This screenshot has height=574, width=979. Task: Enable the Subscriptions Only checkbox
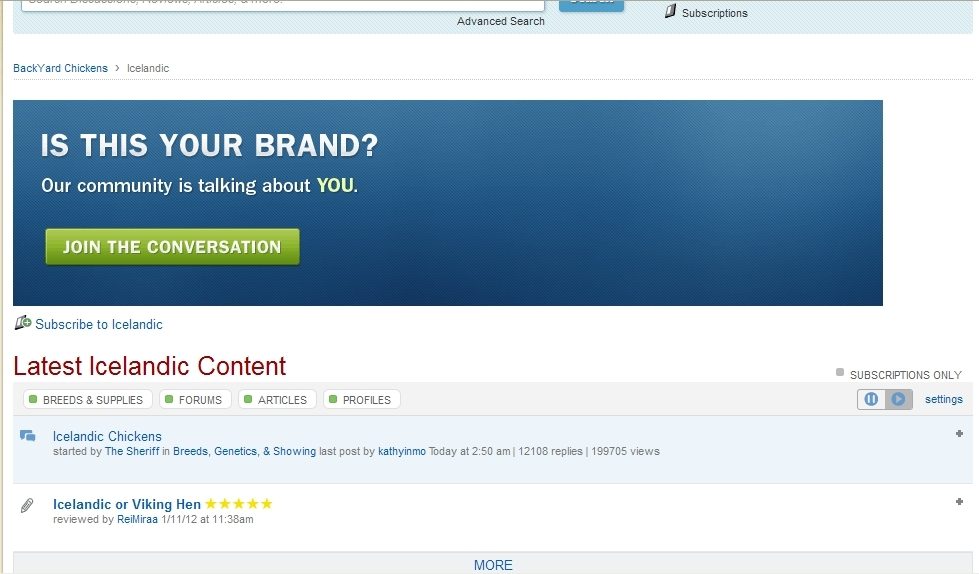tap(840, 373)
